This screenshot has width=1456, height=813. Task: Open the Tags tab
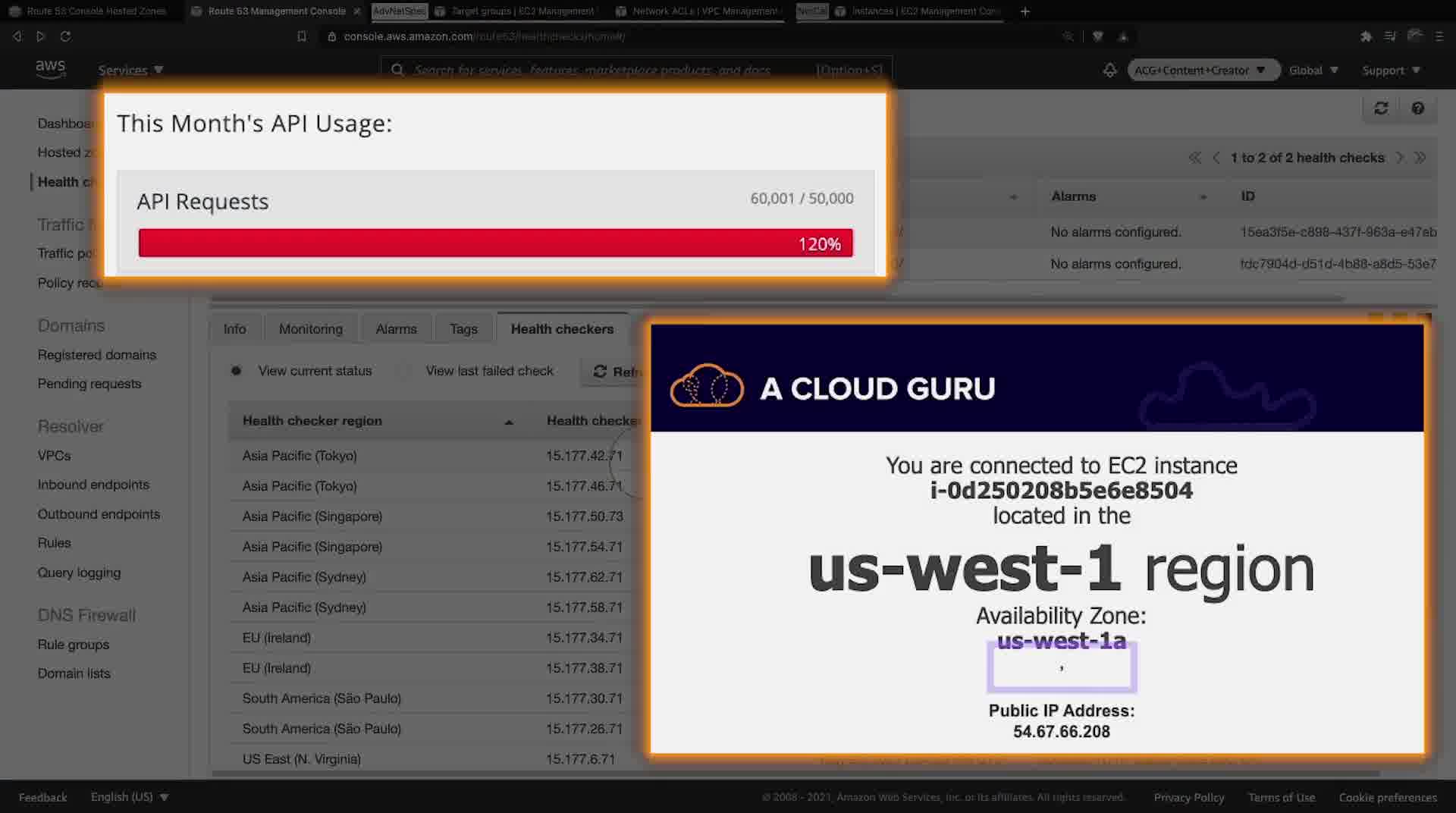(x=463, y=329)
